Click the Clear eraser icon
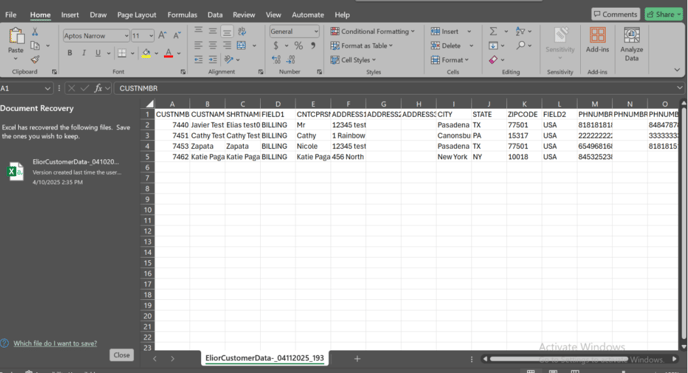688x373 pixels. click(x=493, y=60)
